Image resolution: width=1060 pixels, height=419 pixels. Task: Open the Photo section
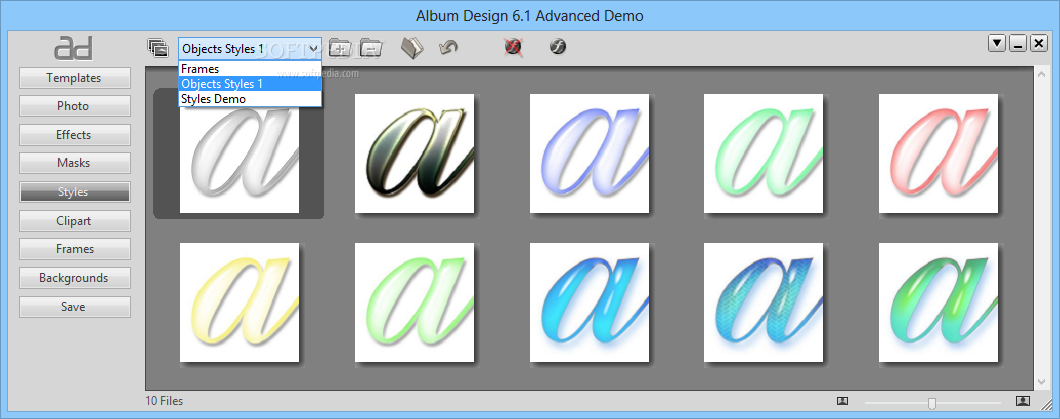(x=74, y=106)
